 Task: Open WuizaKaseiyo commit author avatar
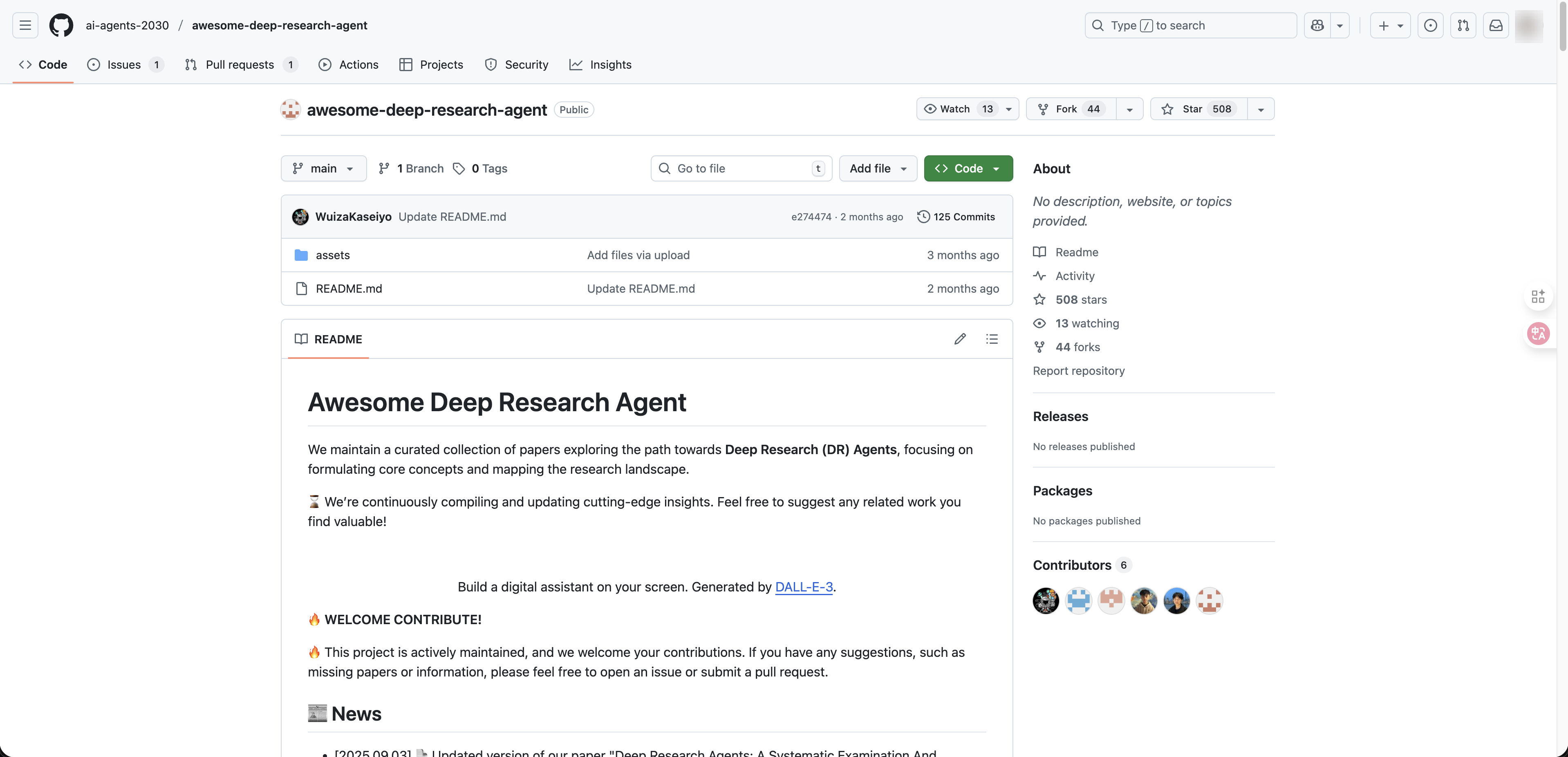(300, 217)
